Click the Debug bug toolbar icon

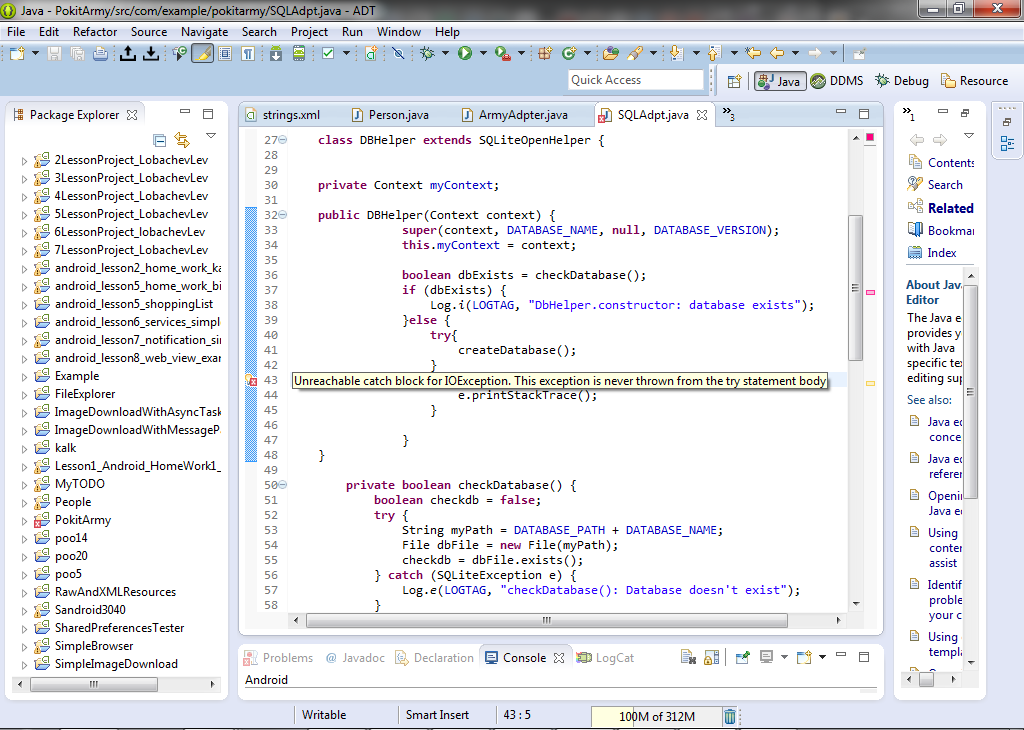tap(427, 54)
